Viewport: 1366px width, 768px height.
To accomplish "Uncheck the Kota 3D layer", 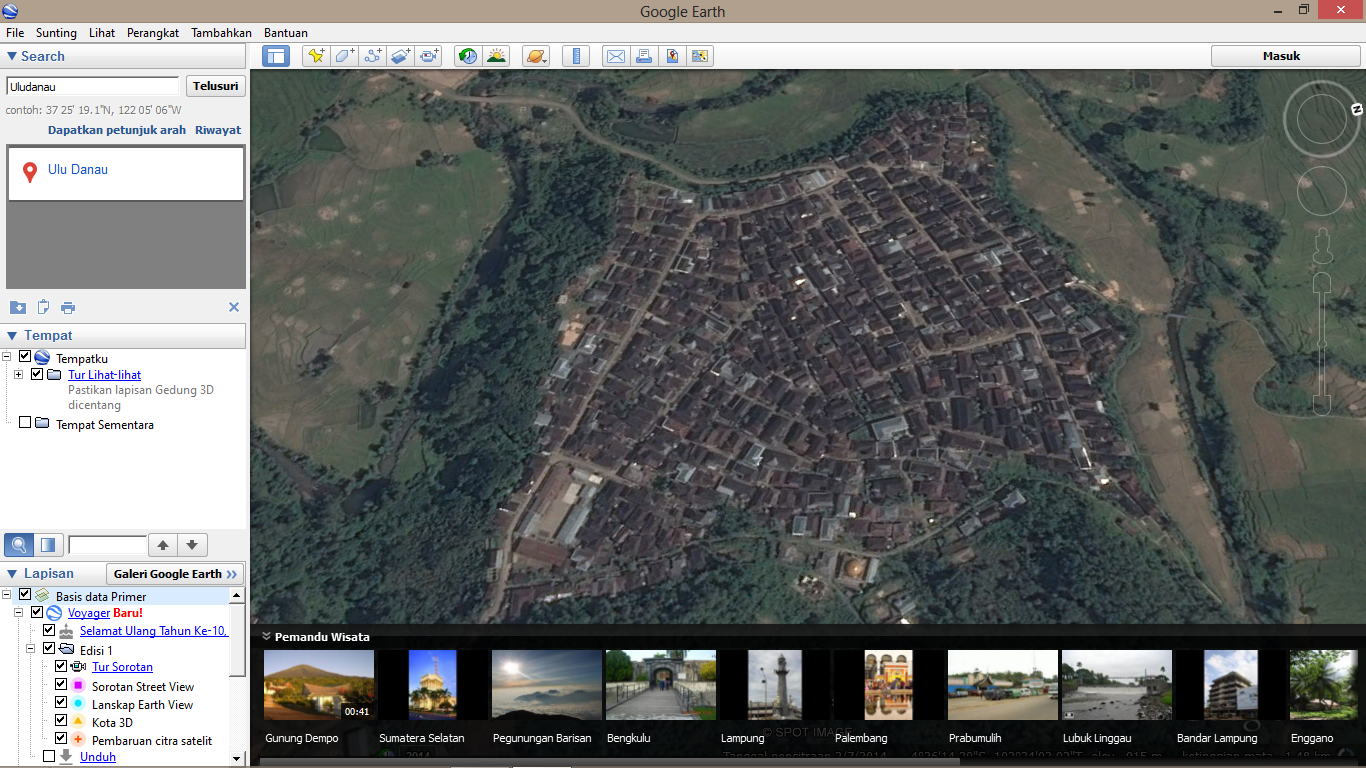I will pyautogui.click(x=61, y=721).
